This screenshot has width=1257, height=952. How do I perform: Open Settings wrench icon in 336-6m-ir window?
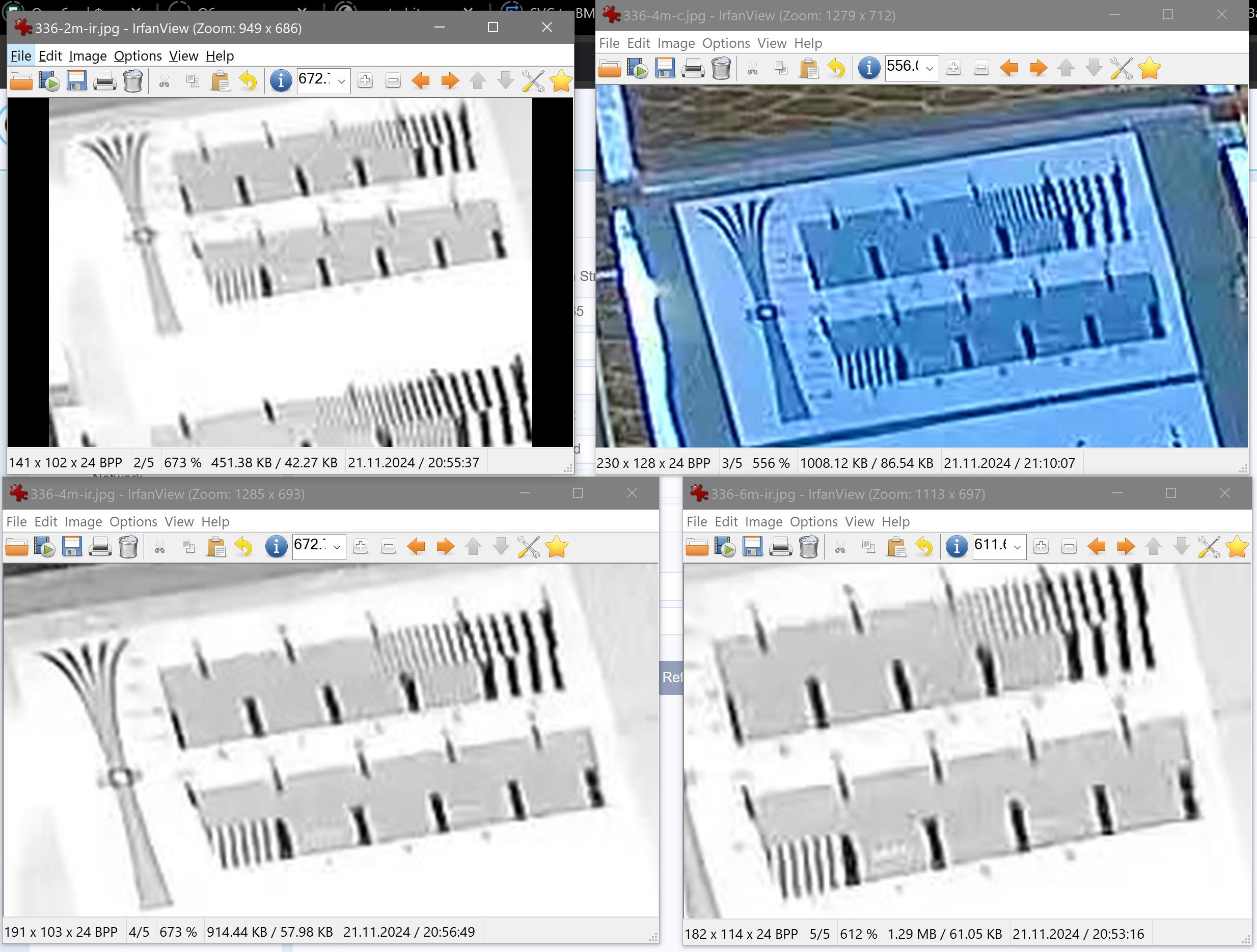[1208, 547]
